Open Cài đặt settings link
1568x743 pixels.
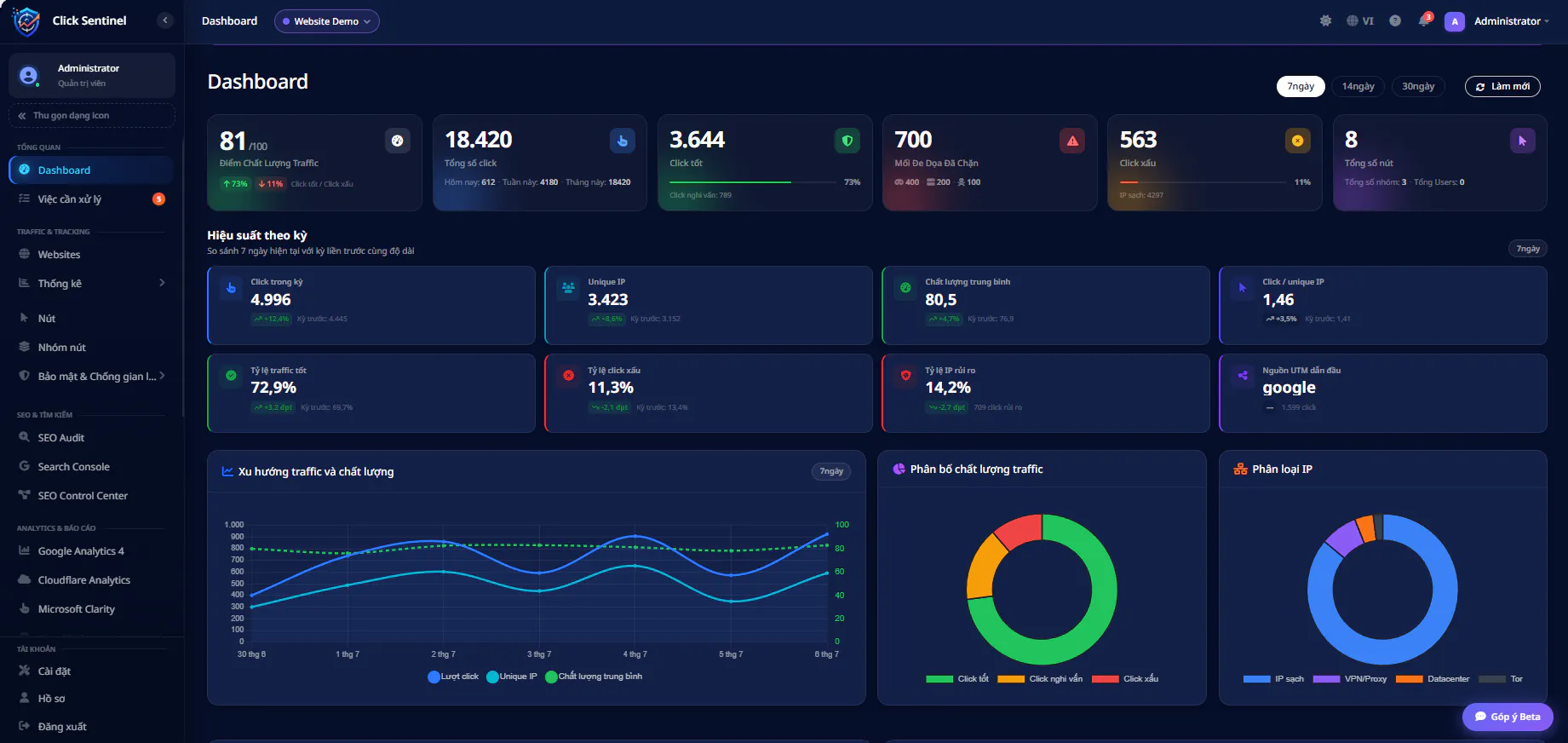click(x=92, y=671)
